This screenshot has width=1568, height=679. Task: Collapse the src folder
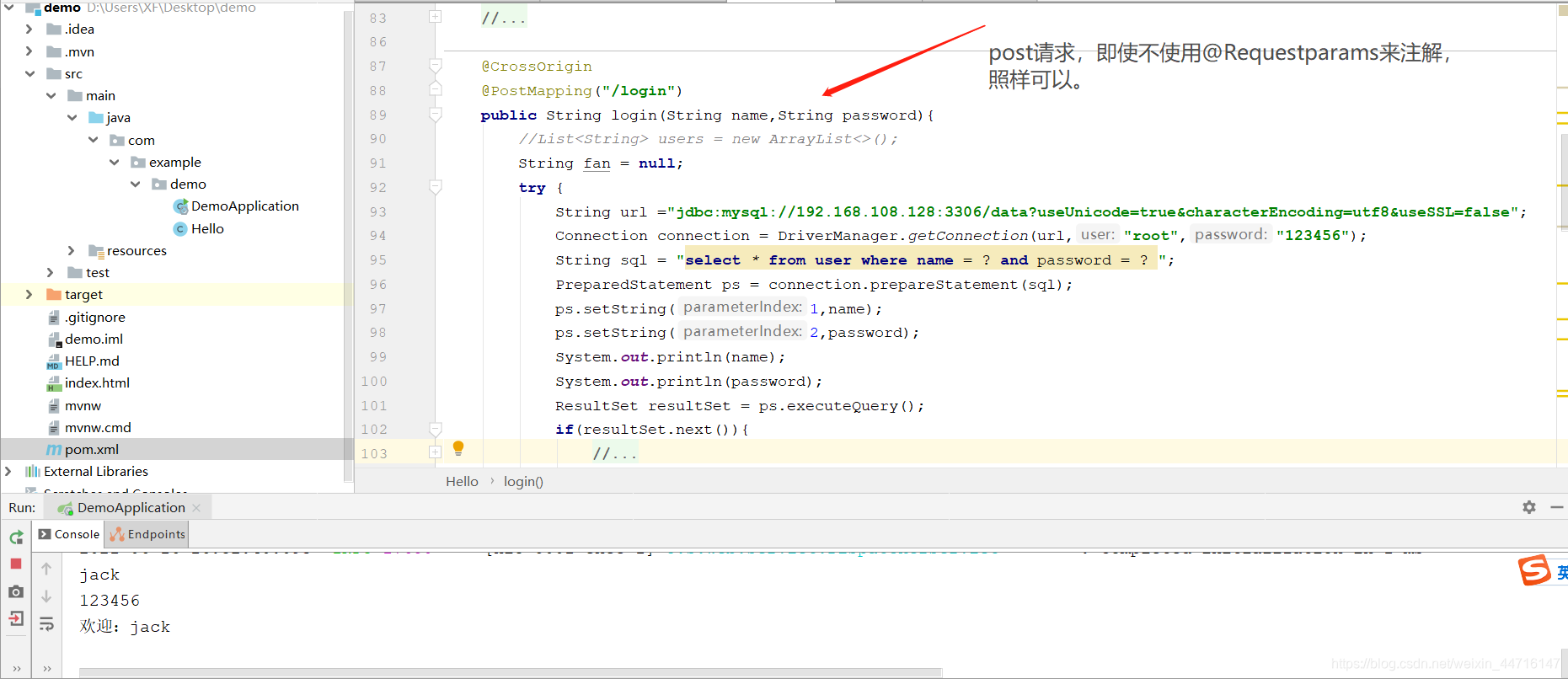tap(29, 73)
